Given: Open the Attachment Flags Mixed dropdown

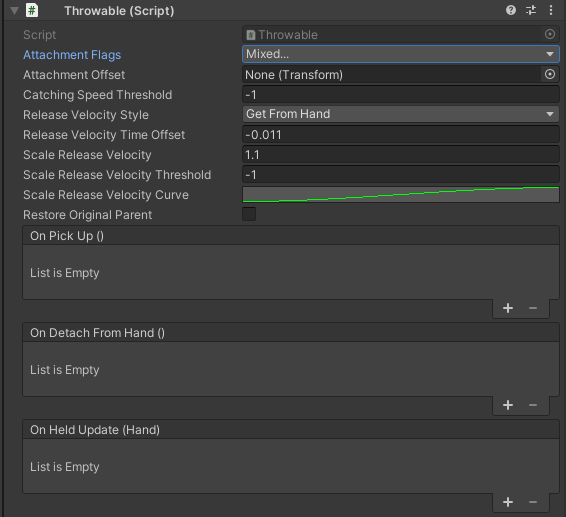Looking at the screenshot, I should (401, 54).
